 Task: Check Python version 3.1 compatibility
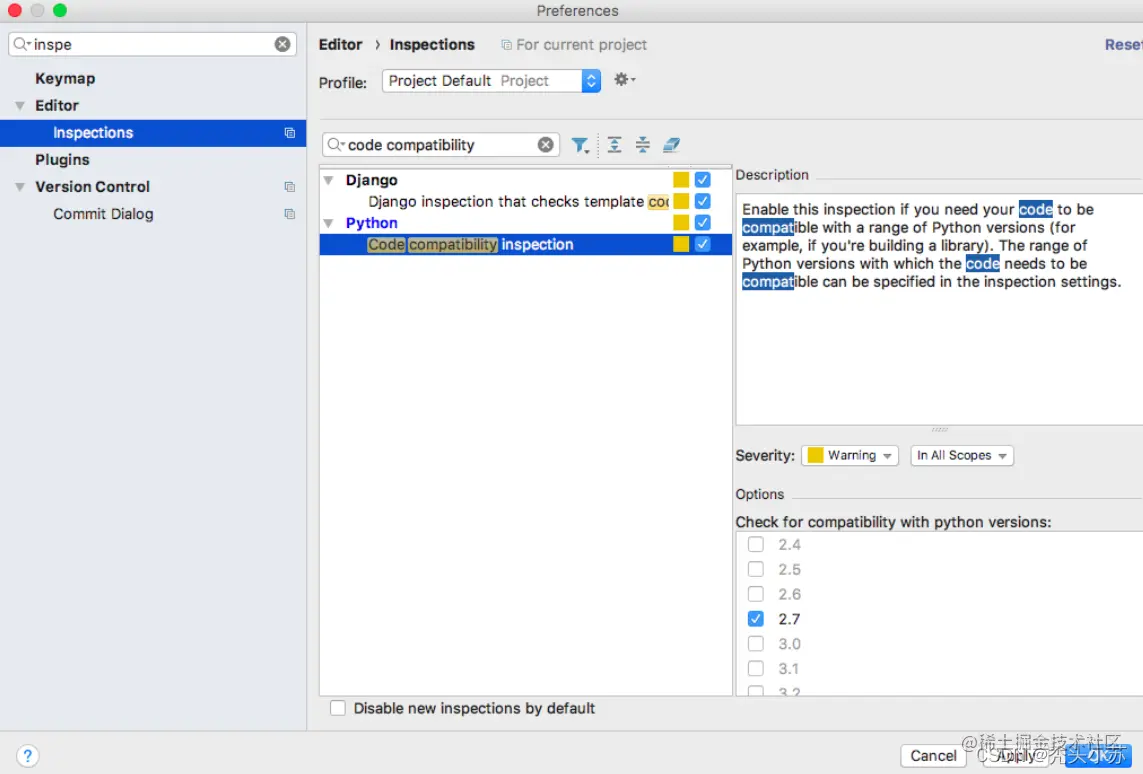pyautogui.click(x=756, y=668)
